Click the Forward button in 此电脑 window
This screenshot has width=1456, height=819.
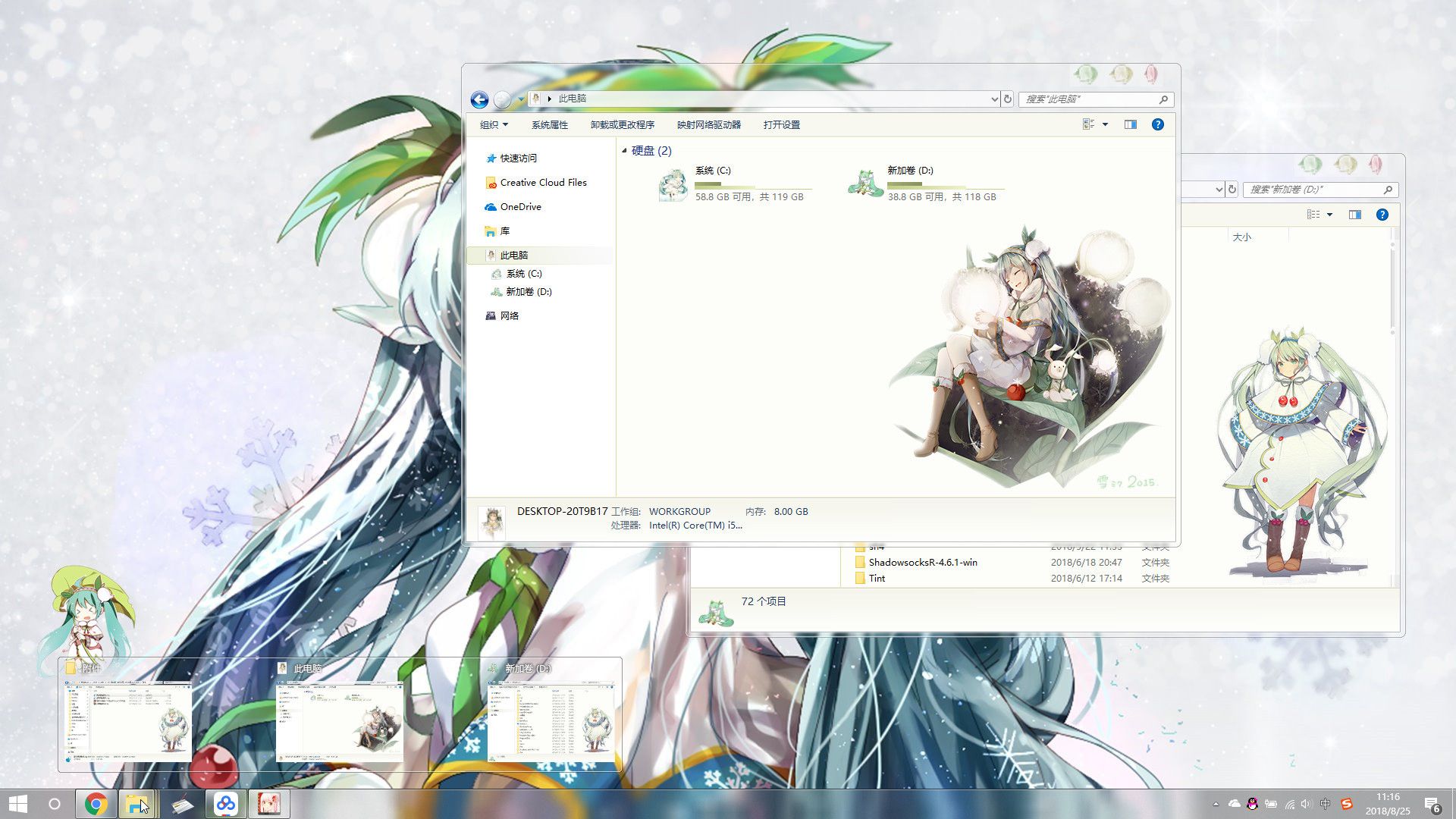[x=502, y=99]
